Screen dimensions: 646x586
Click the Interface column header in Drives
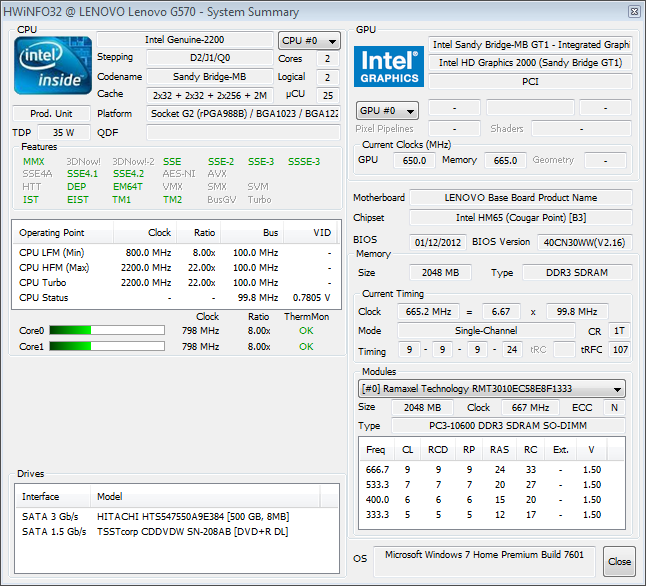tap(41, 496)
